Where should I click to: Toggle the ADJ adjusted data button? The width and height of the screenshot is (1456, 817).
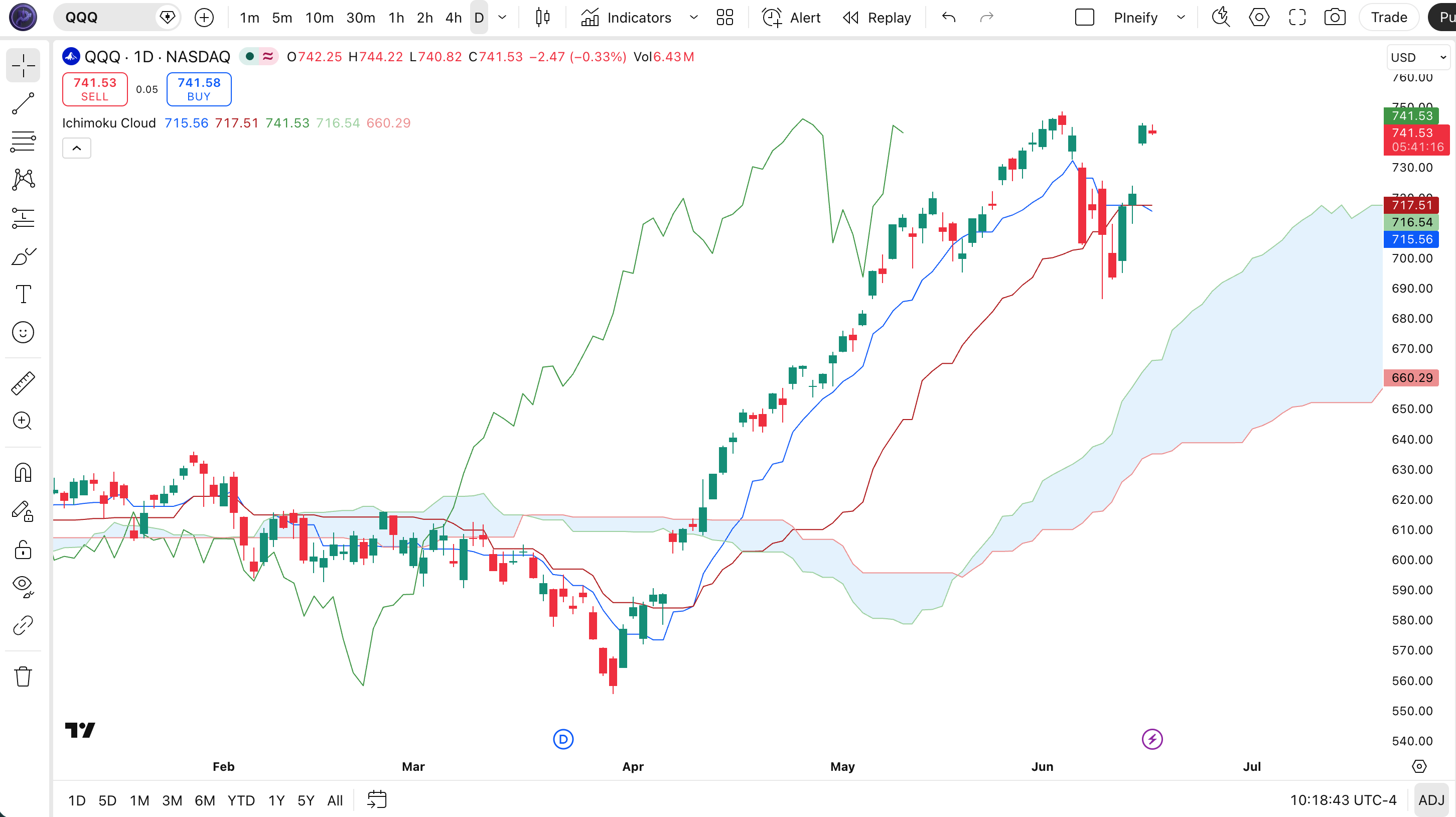(x=1431, y=800)
